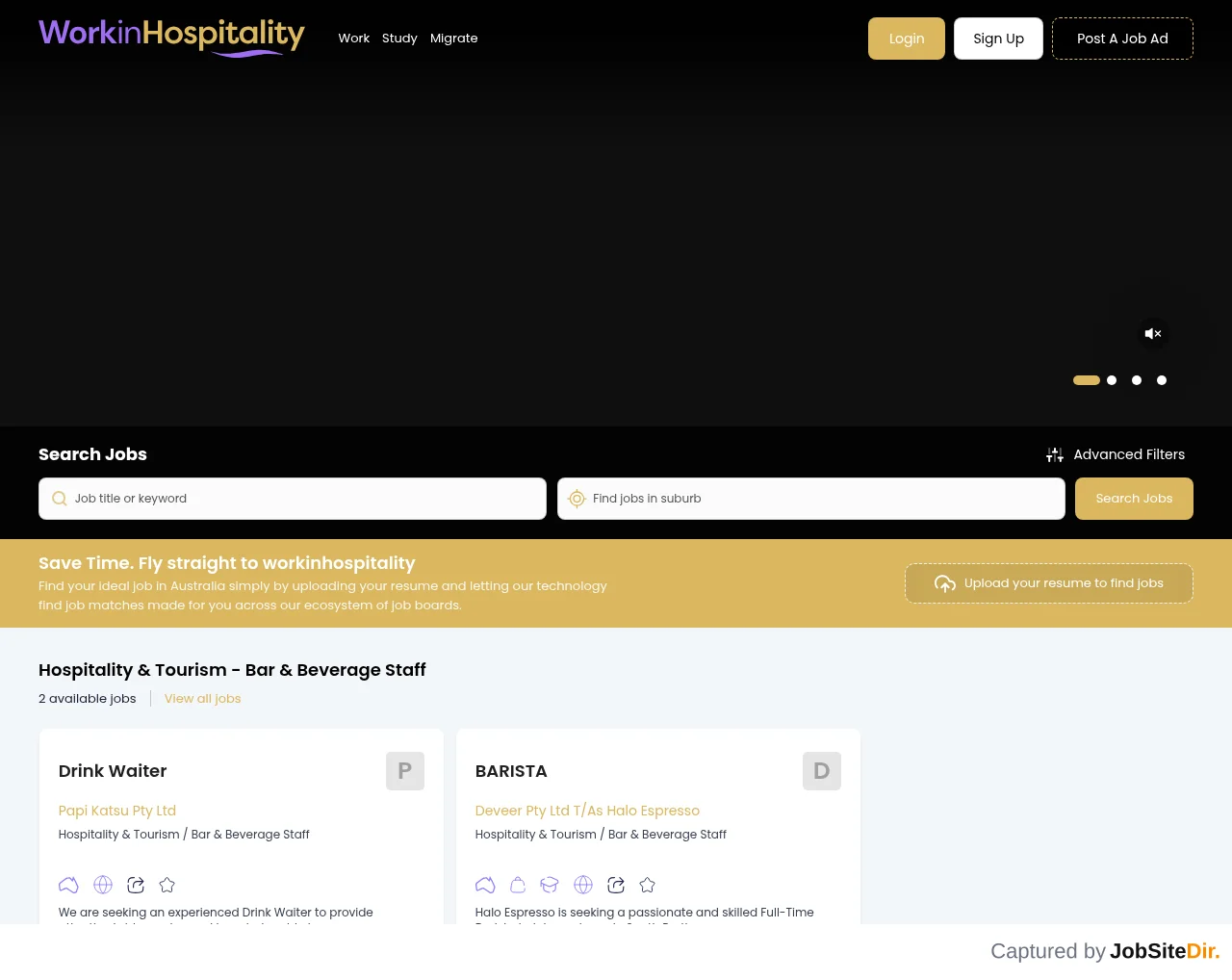Unmute the hero video with the speaker icon

pyautogui.click(x=1152, y=334)
